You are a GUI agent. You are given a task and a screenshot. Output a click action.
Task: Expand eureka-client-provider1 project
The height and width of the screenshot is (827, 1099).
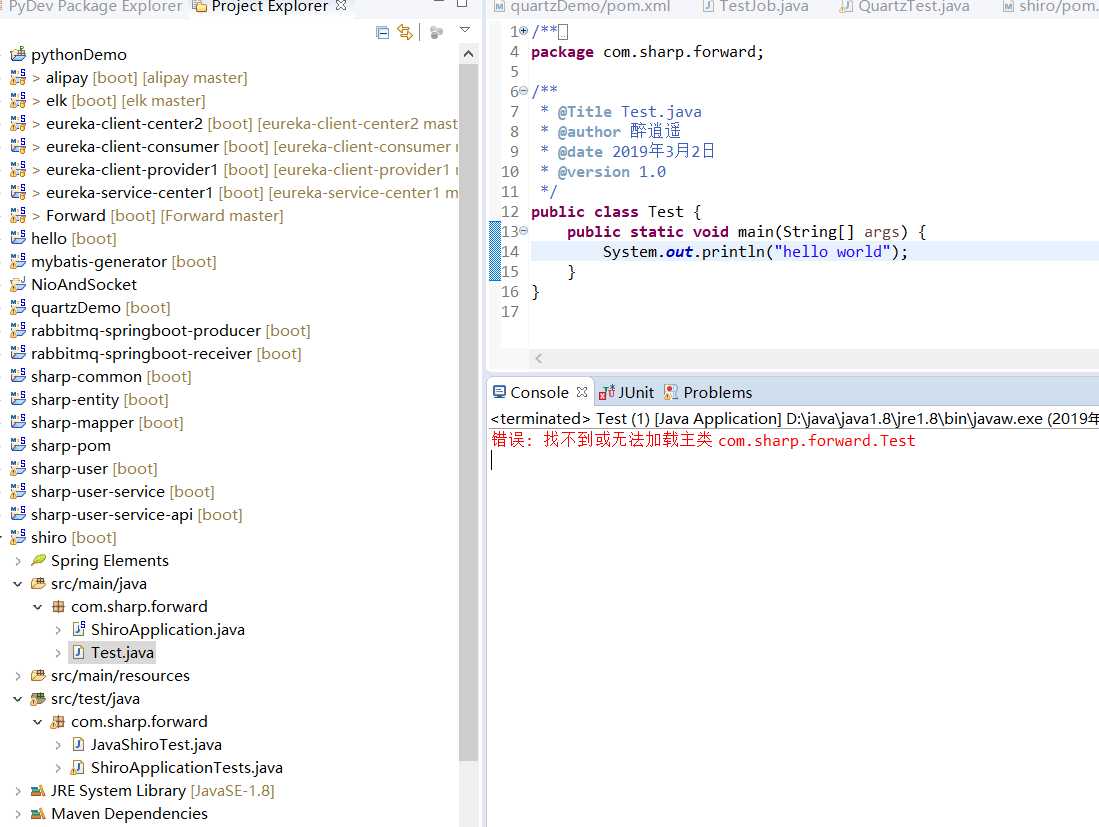36,170
